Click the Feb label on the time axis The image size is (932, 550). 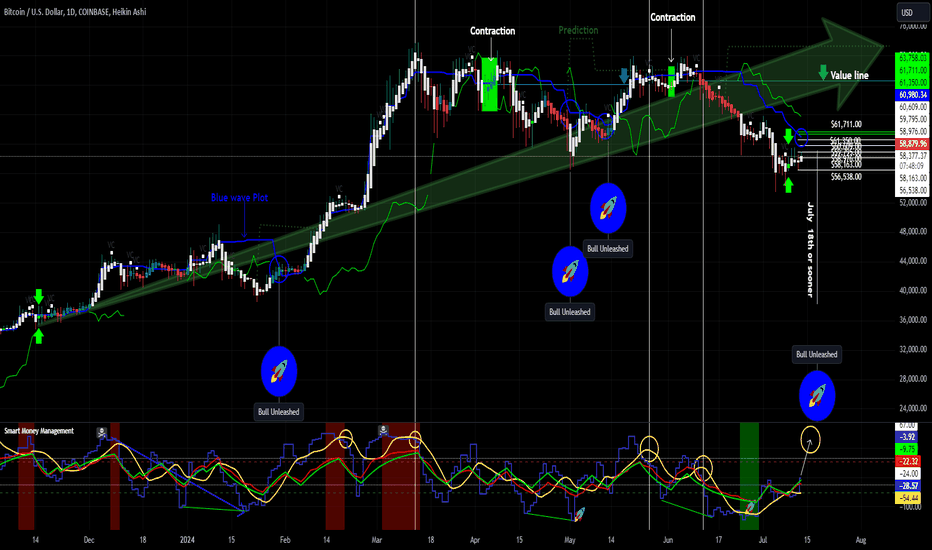[x=285, y=540]
